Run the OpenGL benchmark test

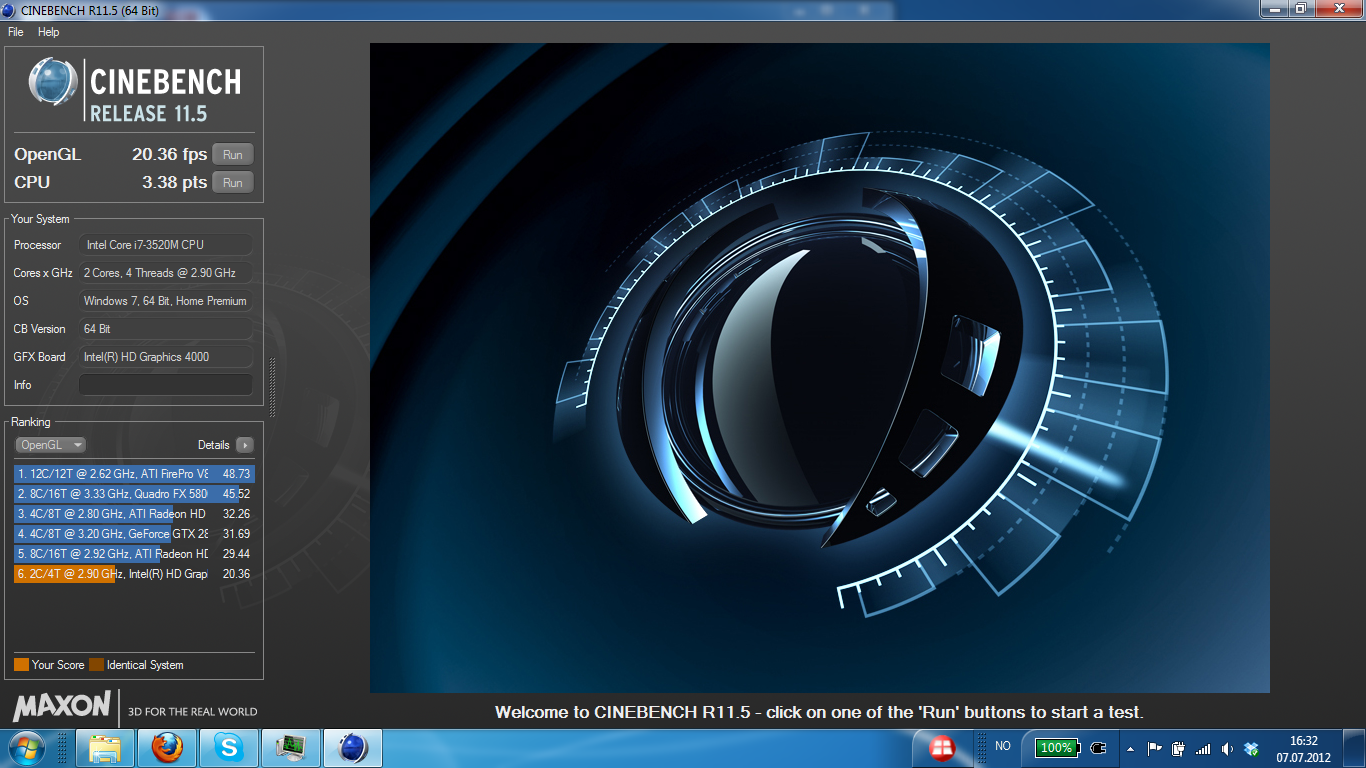point(233,154)
